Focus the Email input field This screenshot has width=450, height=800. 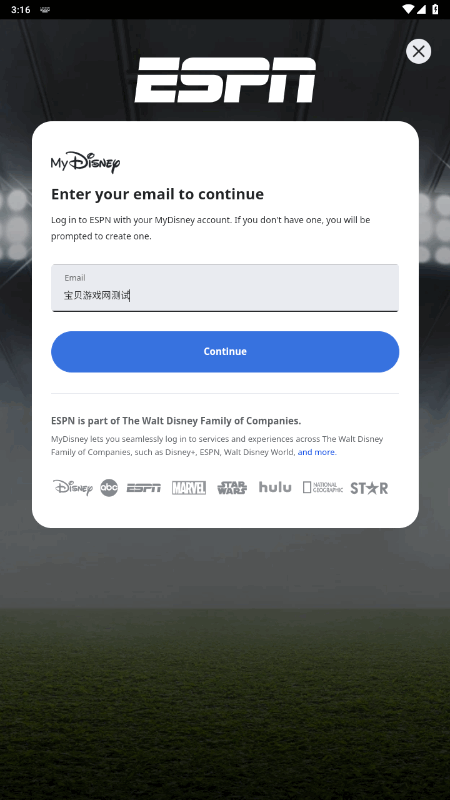(225, 288)
